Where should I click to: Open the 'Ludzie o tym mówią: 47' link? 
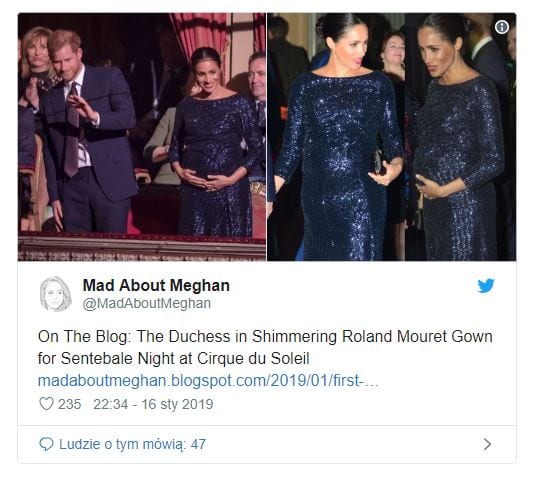point(133,444)
